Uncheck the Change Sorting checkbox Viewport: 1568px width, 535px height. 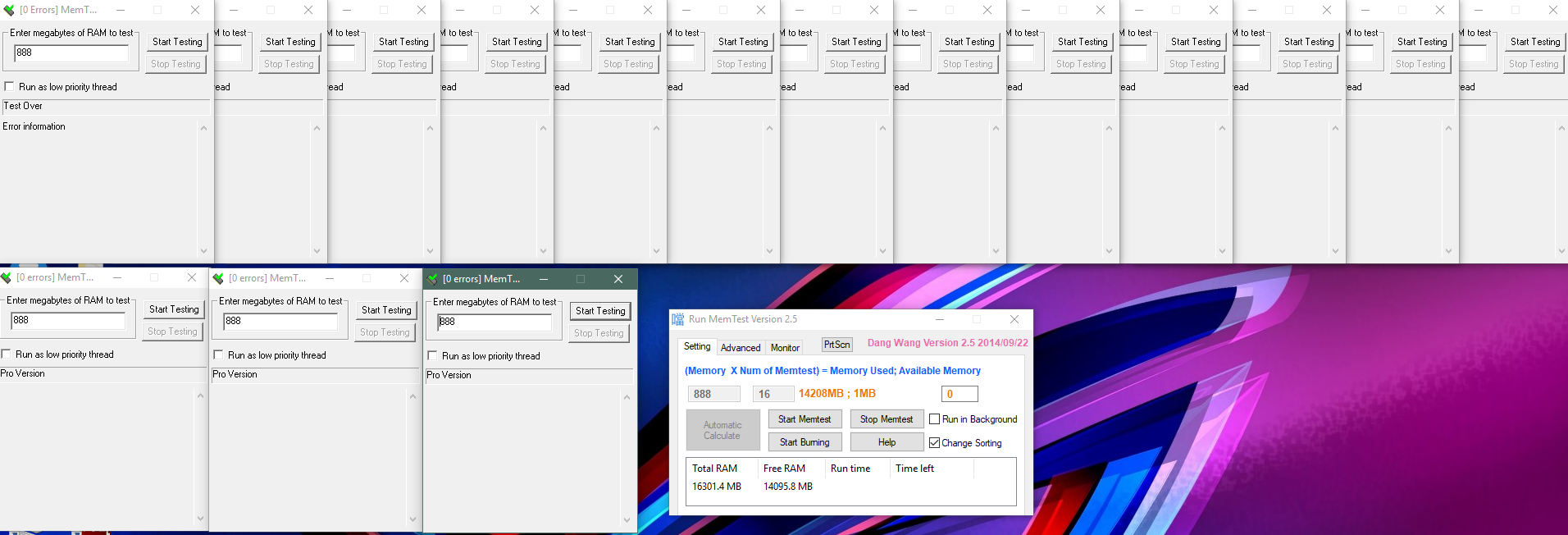coord(934,443)
